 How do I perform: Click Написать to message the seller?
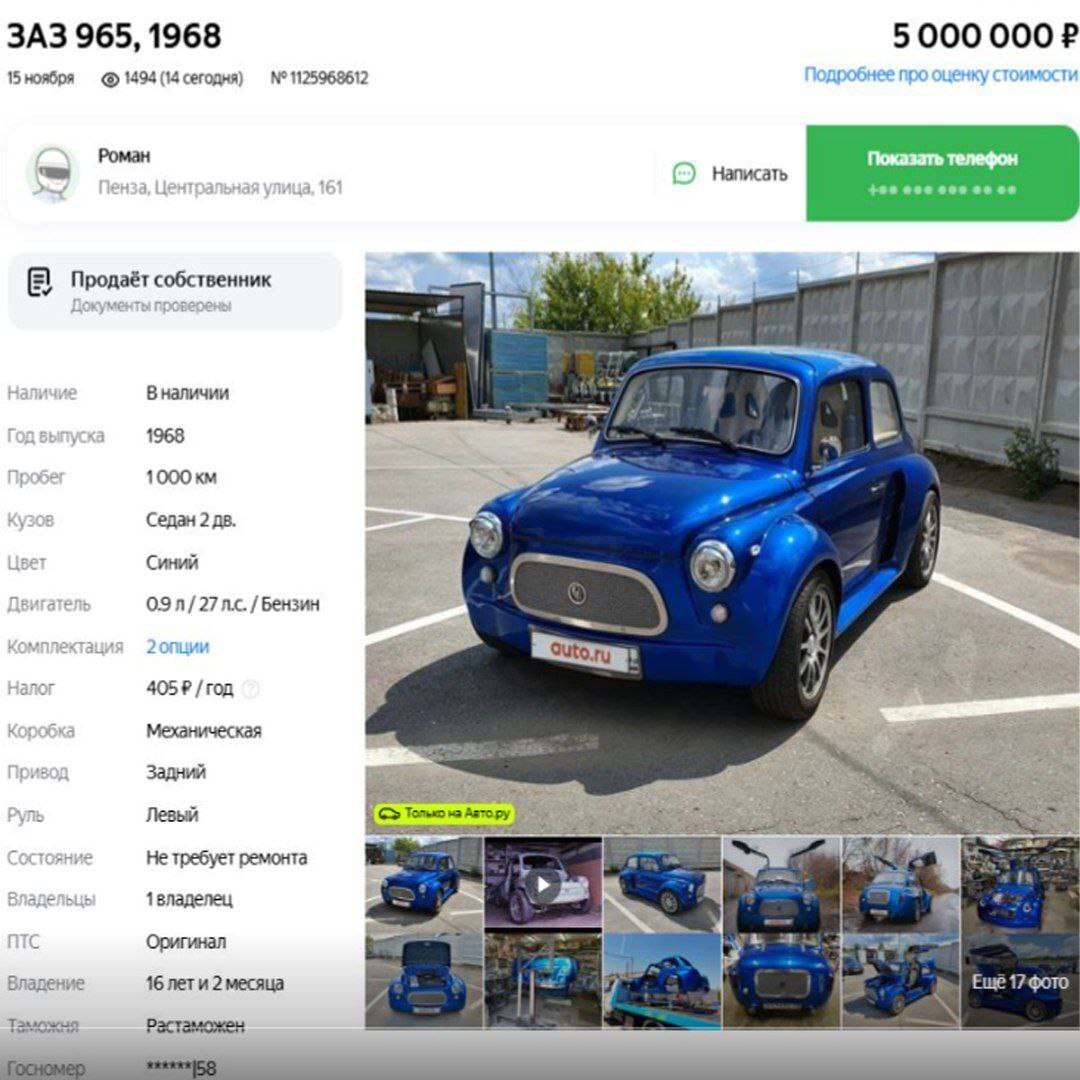pyautogui.click(x=749, y=174)
